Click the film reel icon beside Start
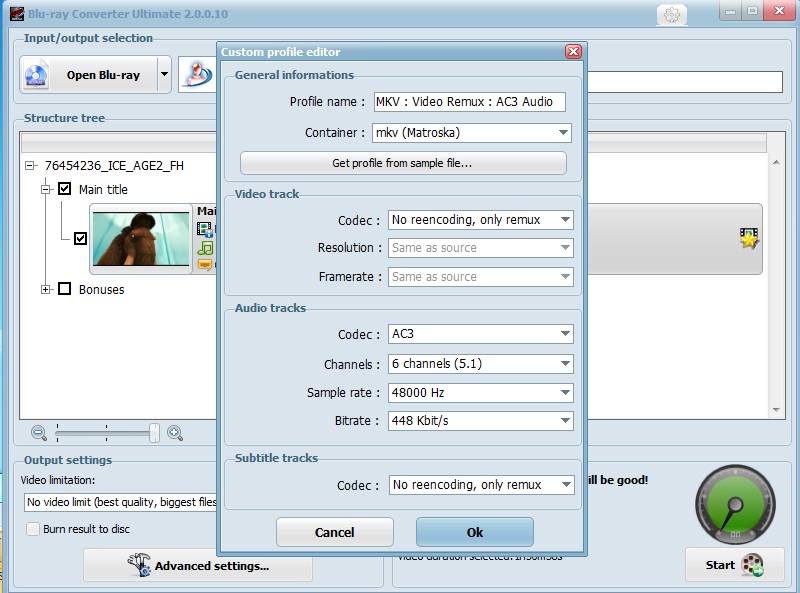The width and height of the screenshot is (800, 593). click(752, 564)
